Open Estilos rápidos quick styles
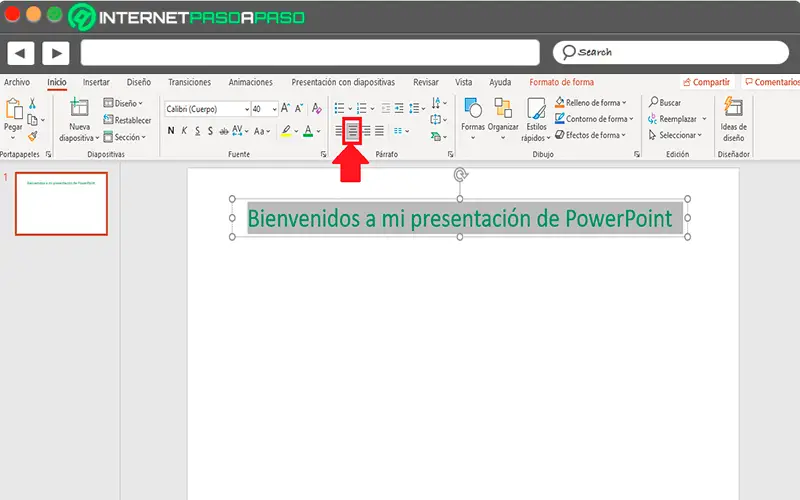 tap(536, 119)
